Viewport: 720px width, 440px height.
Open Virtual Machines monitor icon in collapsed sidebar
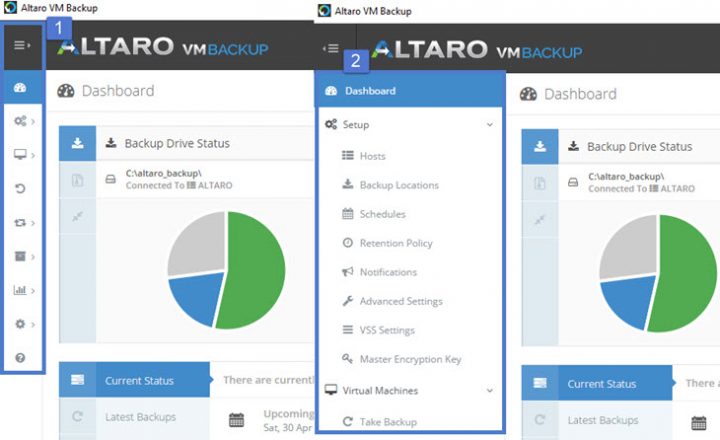coord(20,154)
